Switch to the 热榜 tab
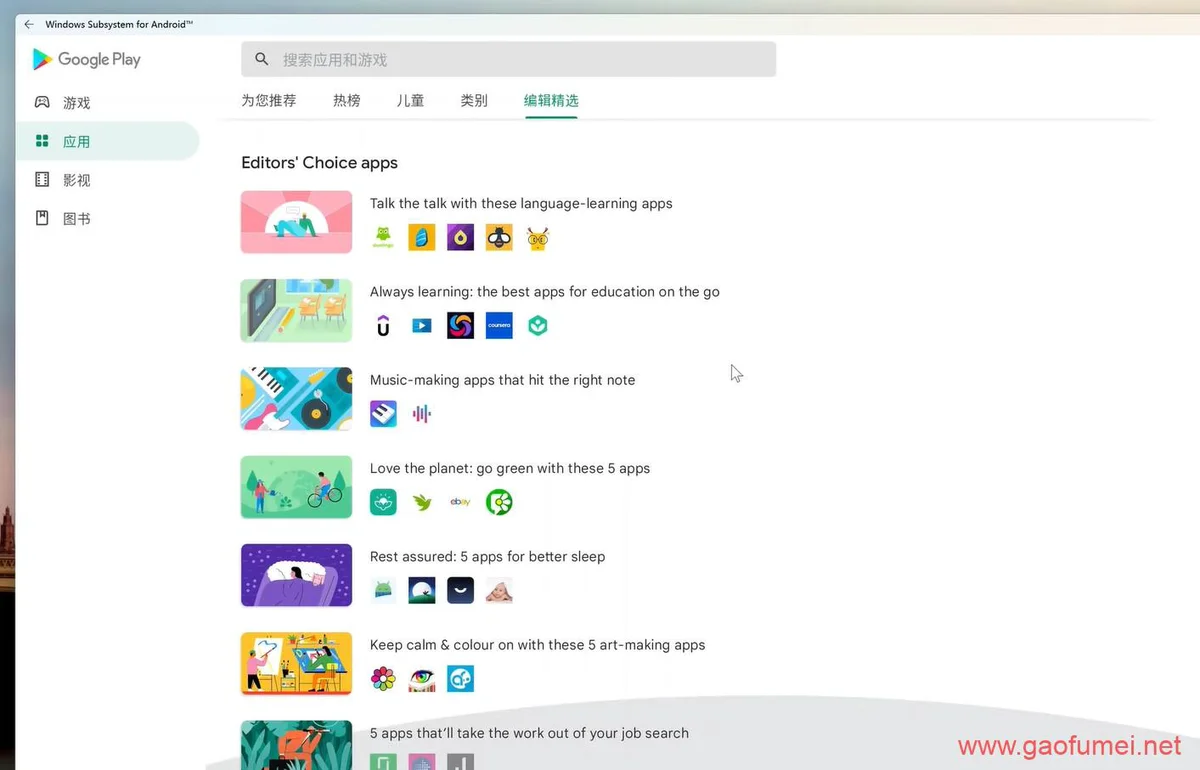Viewport: 1200px width, 770px height. pos(347,100)
